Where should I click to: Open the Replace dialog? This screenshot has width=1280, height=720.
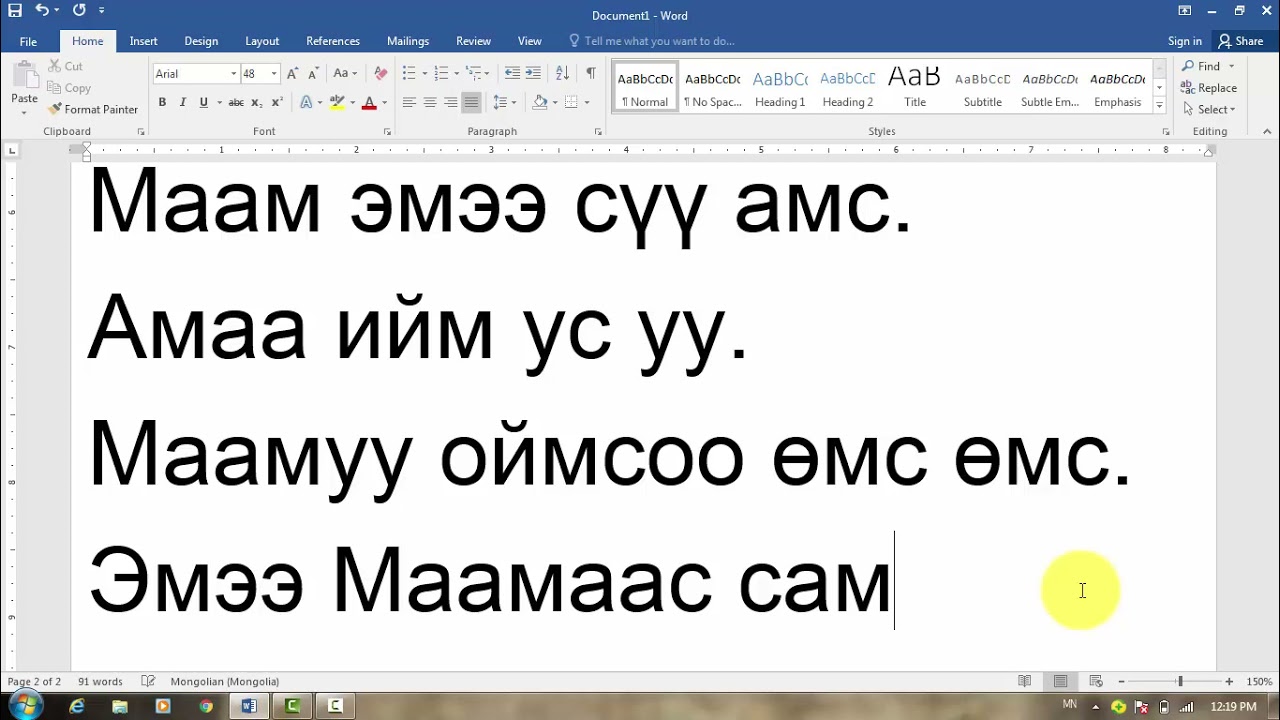click(x=1210, y=88)
